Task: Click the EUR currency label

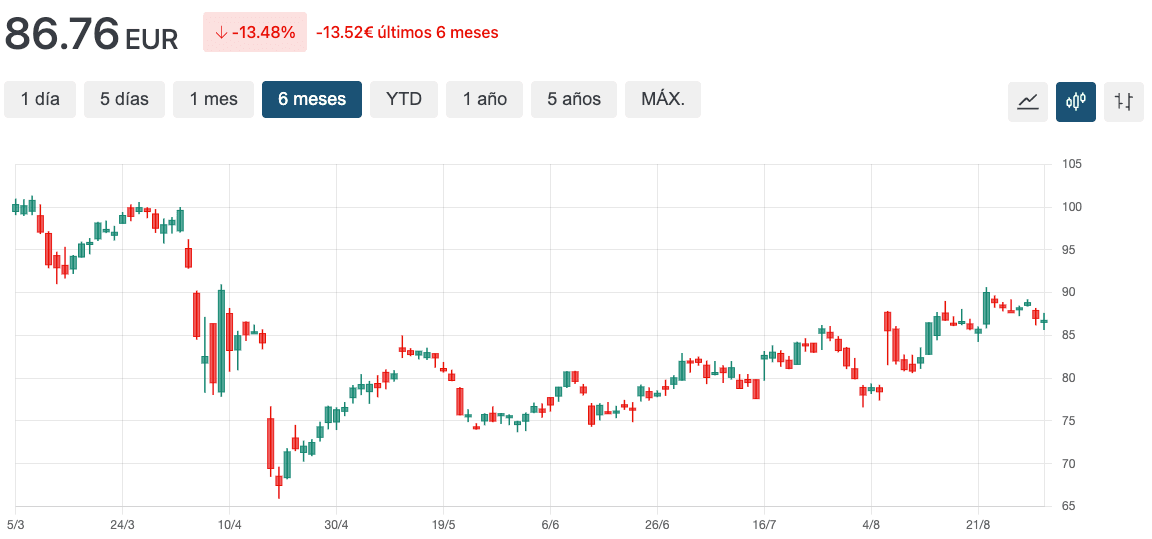Action: (x=152, y=40)
